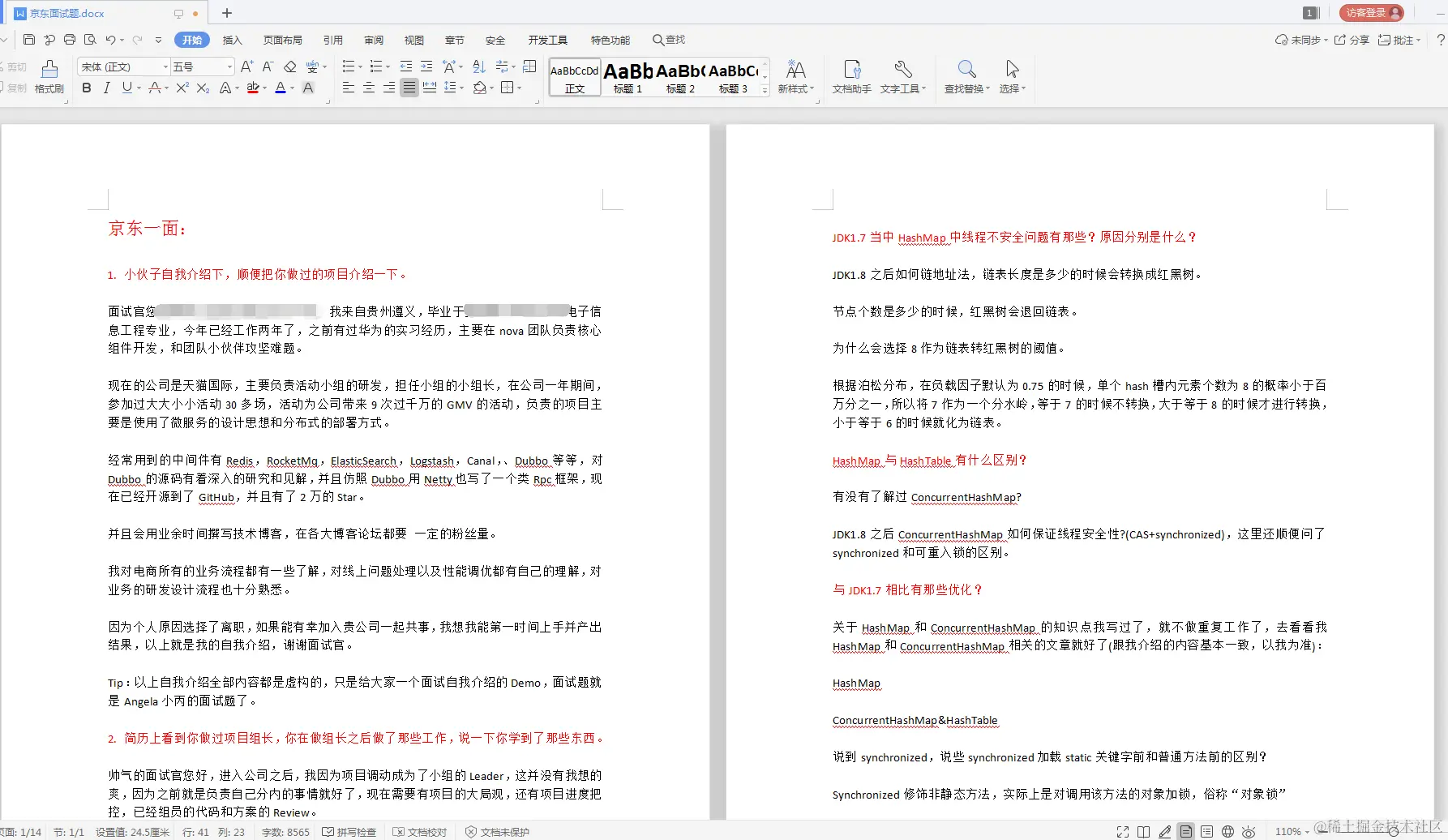Open the Document Assistant (文档助手)
This screenshot has height=840, width=1448.
(x=851, y=77)
